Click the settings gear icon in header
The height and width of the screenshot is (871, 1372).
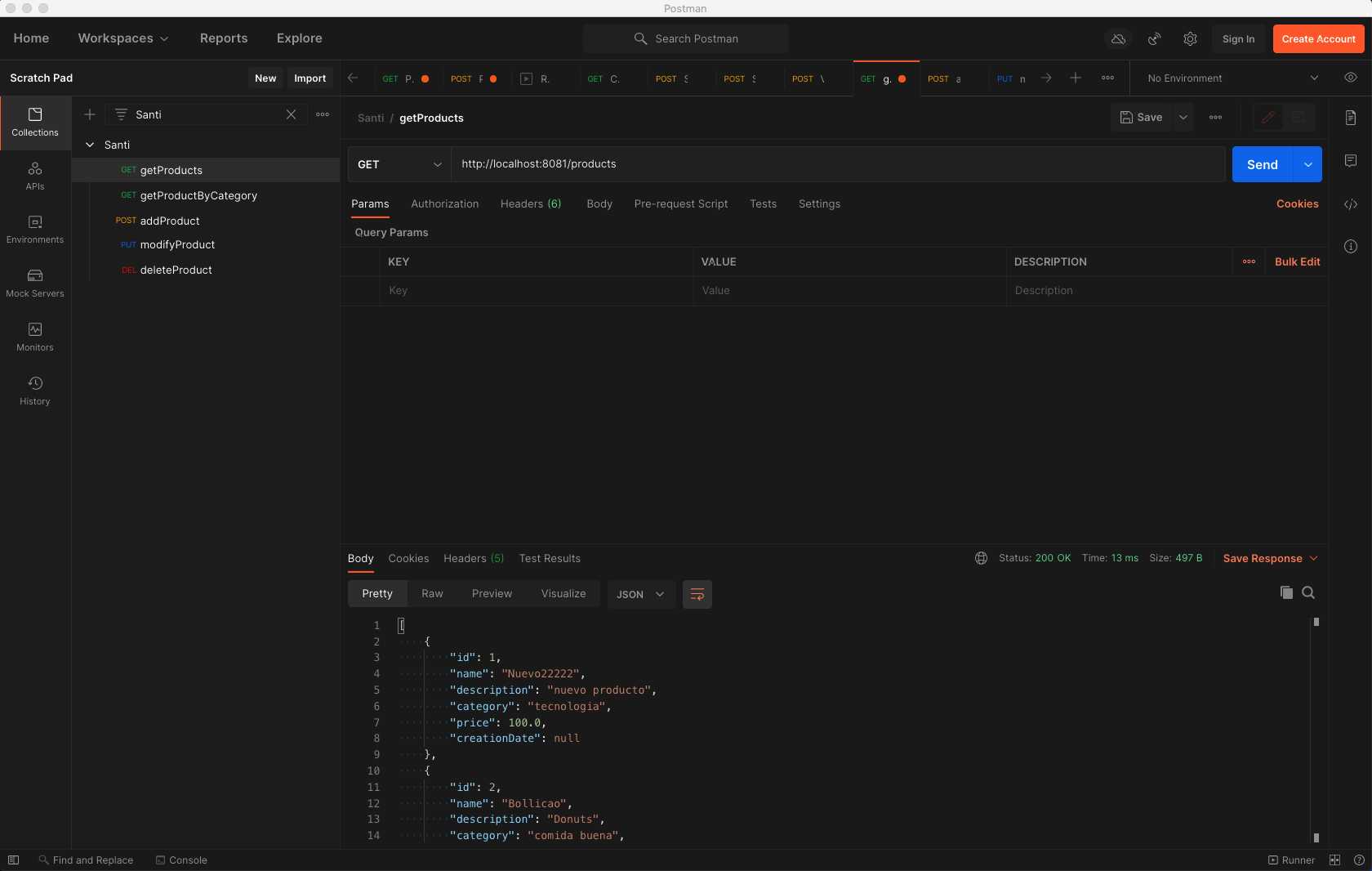(1190, 39)
